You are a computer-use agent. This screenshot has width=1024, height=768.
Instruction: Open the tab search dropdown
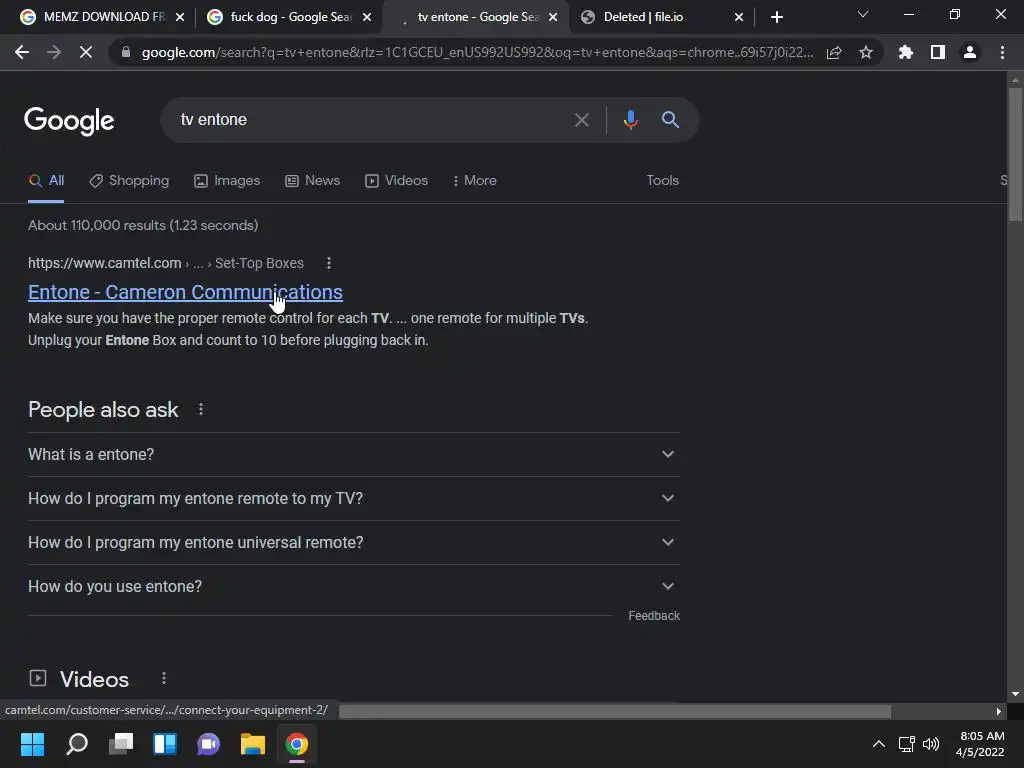coord(863,14)
